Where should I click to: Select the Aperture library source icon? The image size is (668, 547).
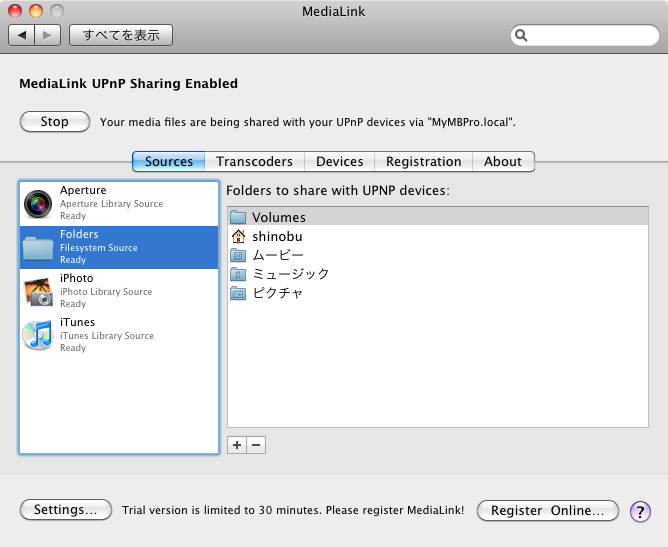39,204
